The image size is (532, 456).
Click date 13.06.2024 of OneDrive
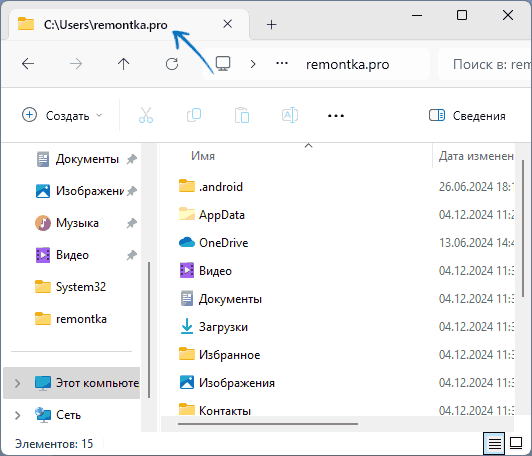476,243
